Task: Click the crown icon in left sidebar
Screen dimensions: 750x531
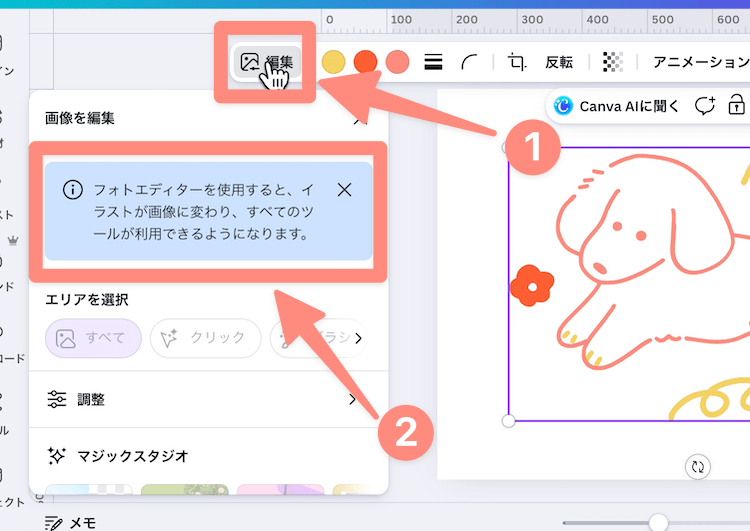Action: click(13, 240)
